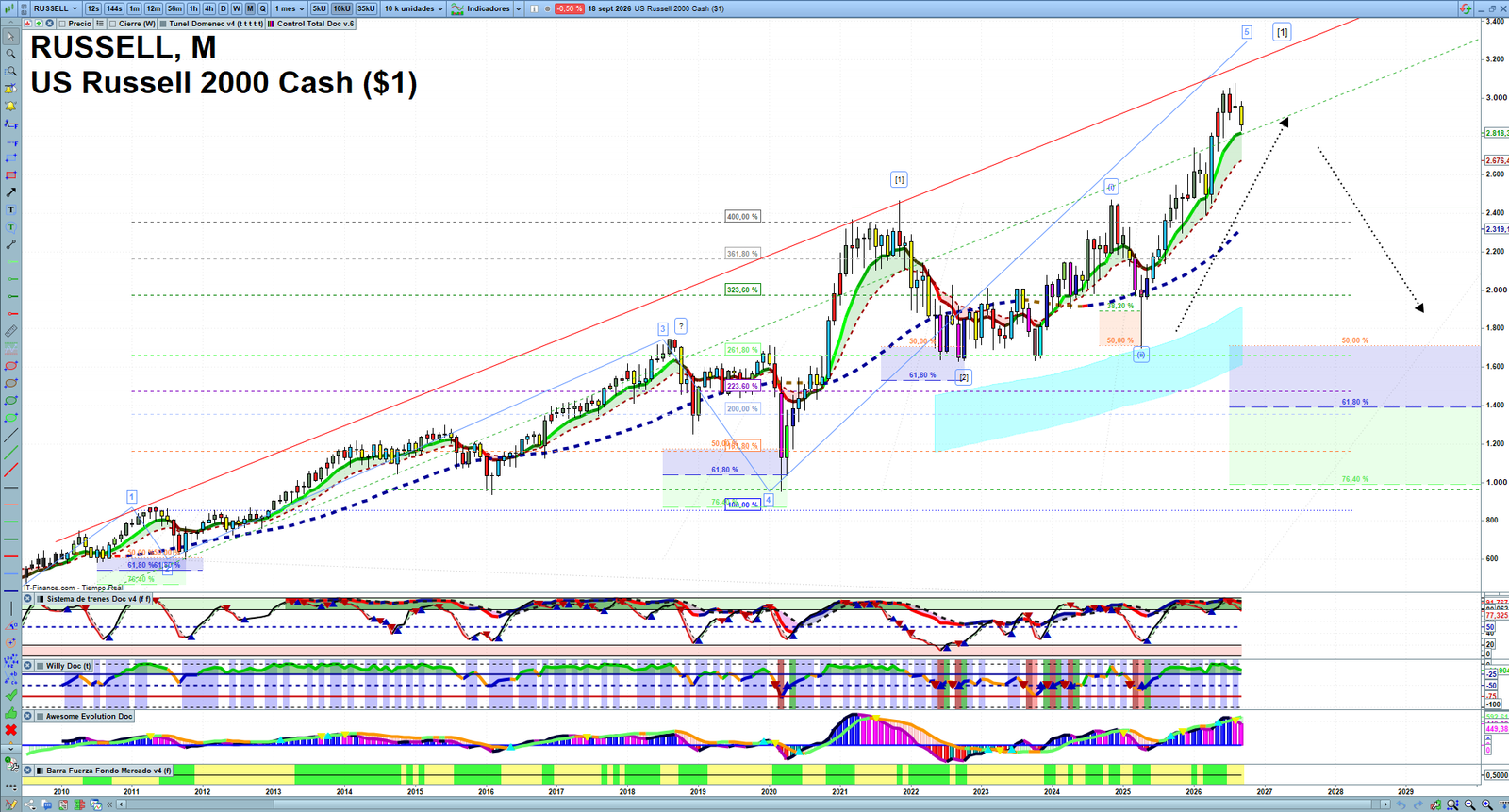Select the red diagonal line tool

[11, 470]
